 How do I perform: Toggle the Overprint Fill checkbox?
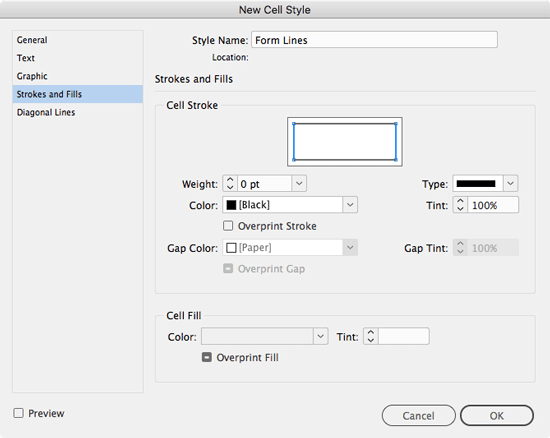[x=207, y=357]
